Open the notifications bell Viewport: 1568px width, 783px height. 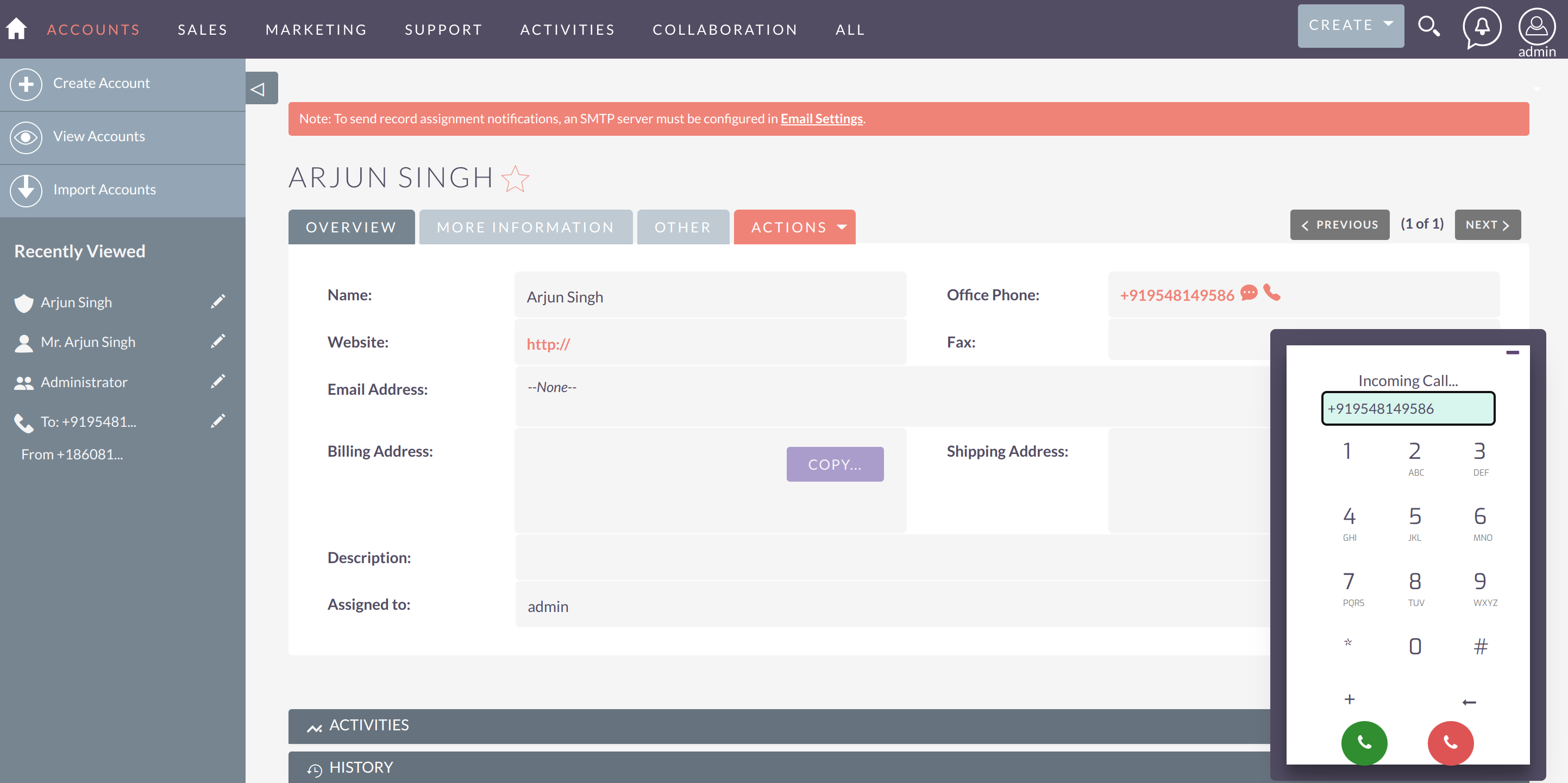point(1482,27)
